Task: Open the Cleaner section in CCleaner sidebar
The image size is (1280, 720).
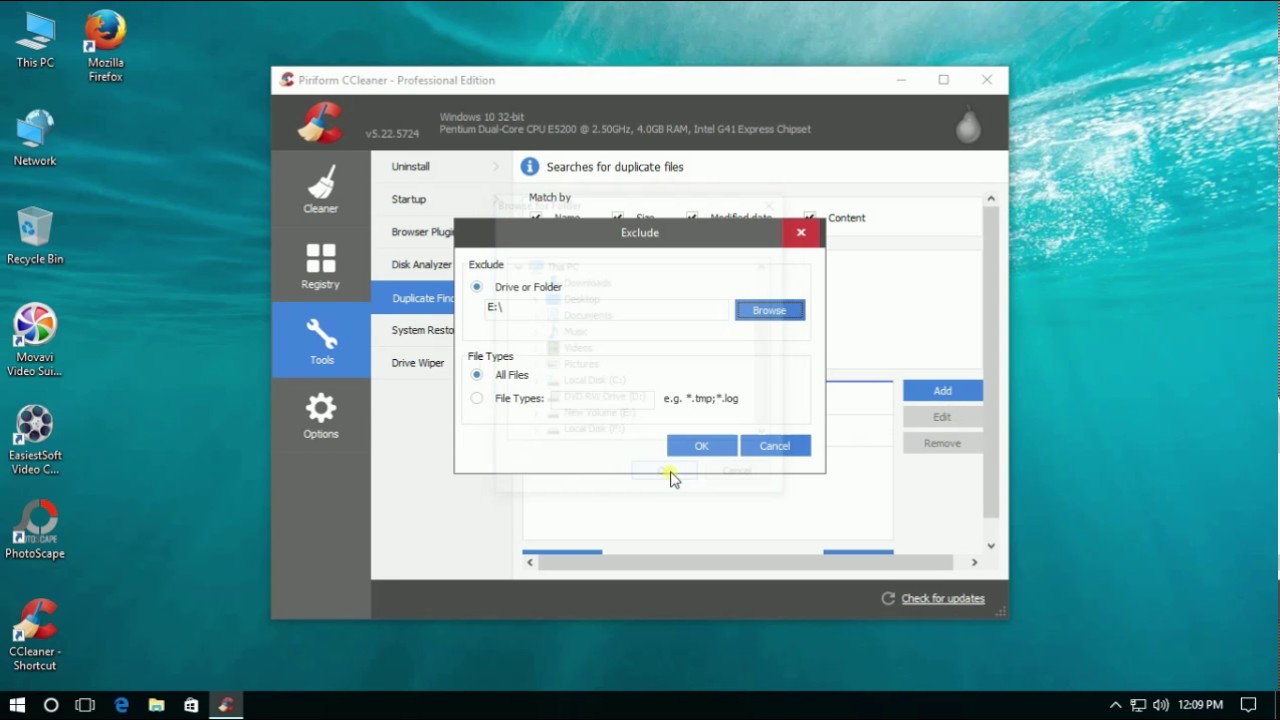Action: click(x=321, y=190)
